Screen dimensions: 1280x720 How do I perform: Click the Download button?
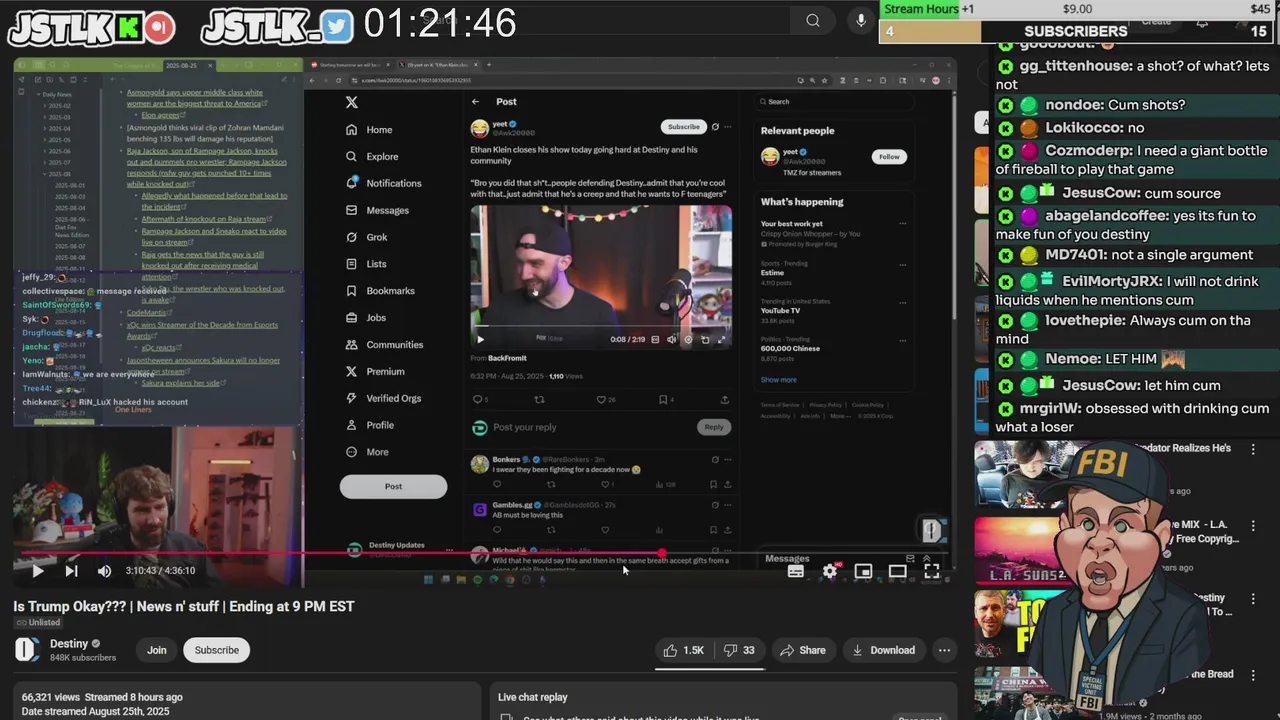(x=883, y=650)
